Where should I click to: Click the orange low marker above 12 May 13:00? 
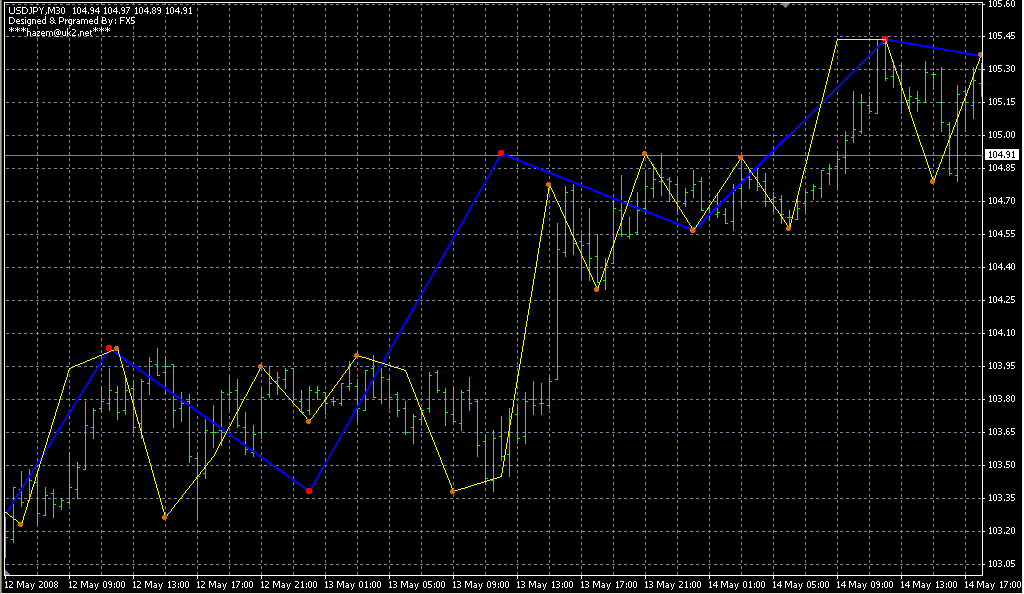coord(165,517)
